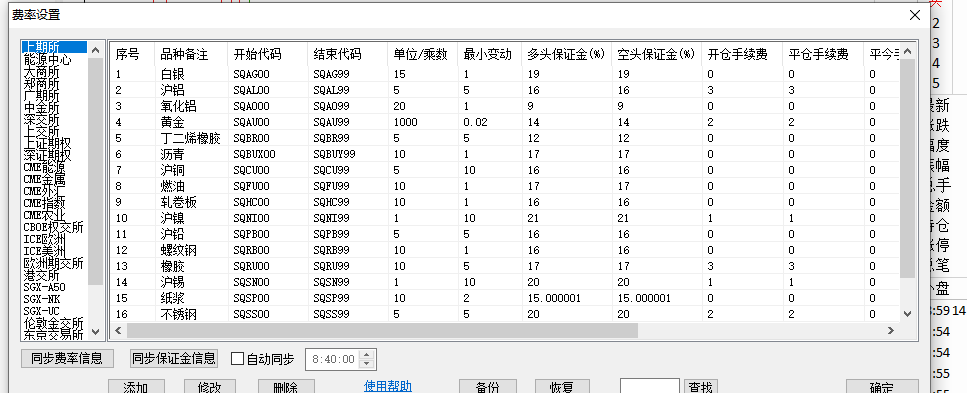Click the 备份 button
Viewport: 967px width, 393px height.
[487, 387]
